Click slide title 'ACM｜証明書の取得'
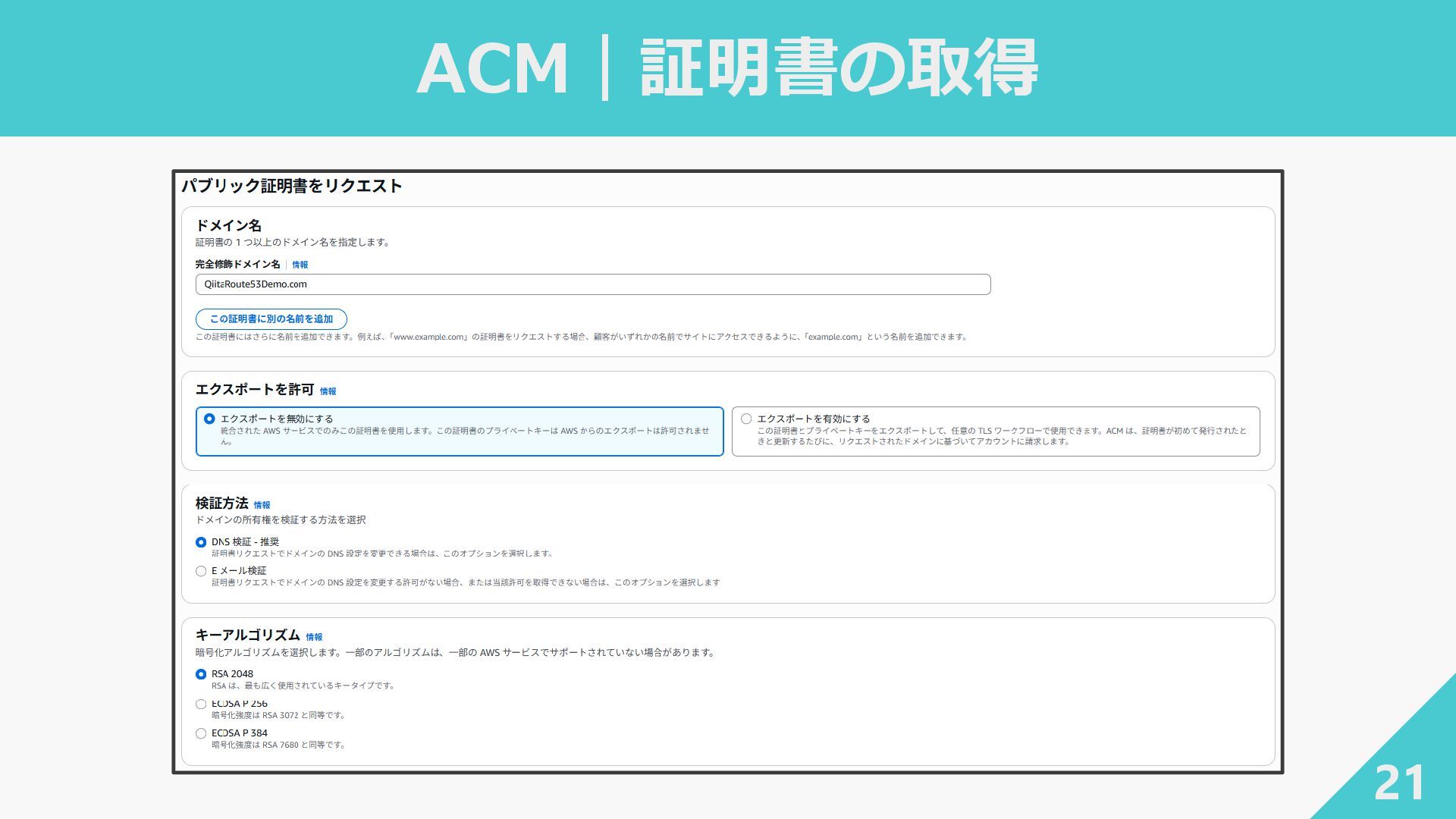 [727, 68]
